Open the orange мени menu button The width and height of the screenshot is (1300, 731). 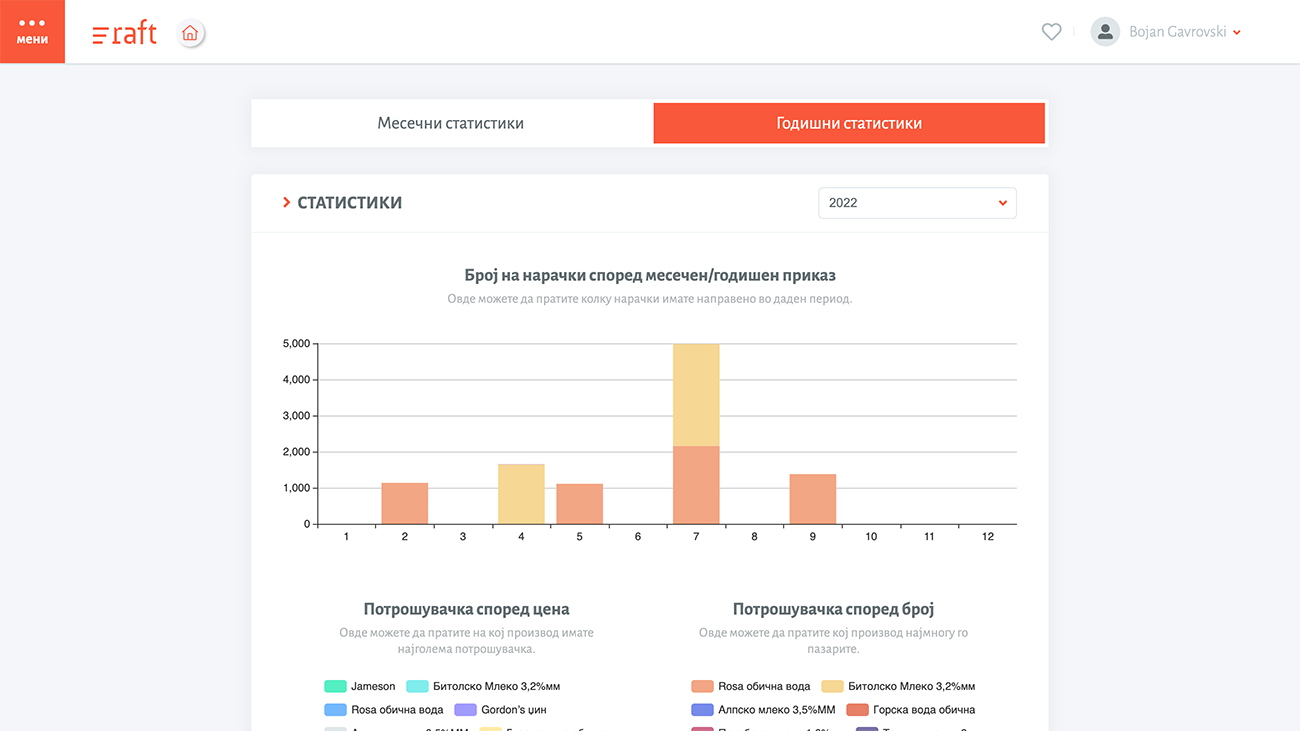tap(32, 31)
